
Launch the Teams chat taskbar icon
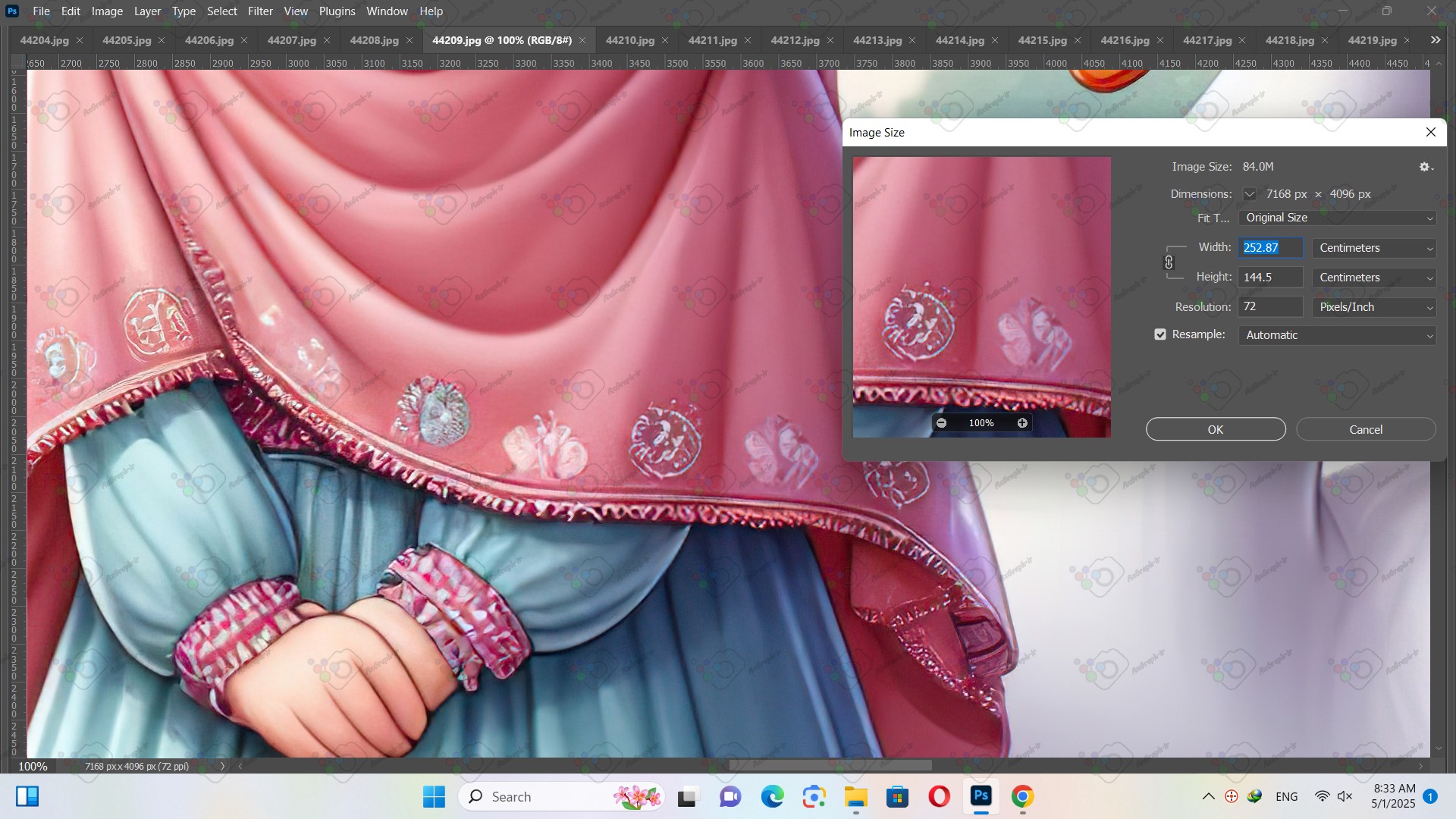click(730, 796)
